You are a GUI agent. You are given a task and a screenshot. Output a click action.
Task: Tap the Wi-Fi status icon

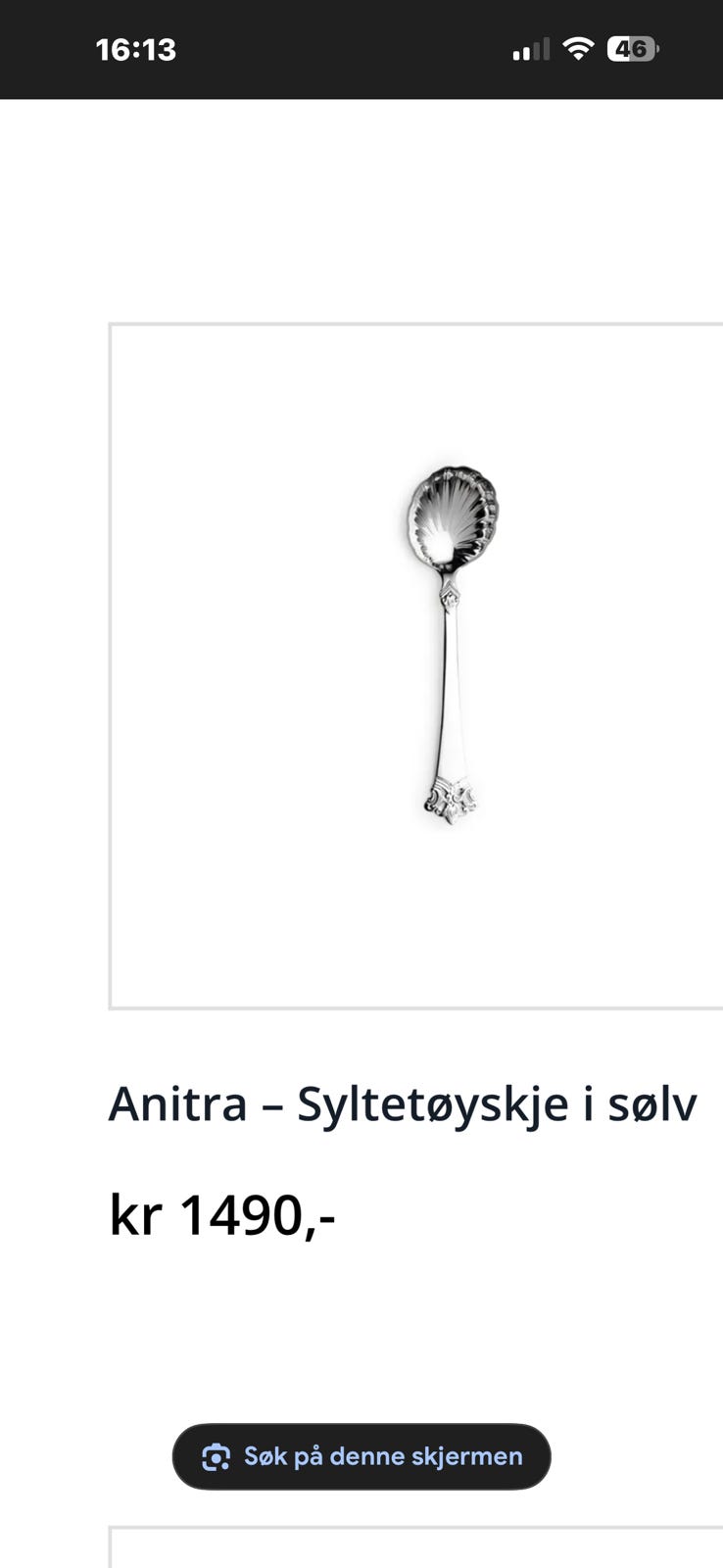click(579, 49)
